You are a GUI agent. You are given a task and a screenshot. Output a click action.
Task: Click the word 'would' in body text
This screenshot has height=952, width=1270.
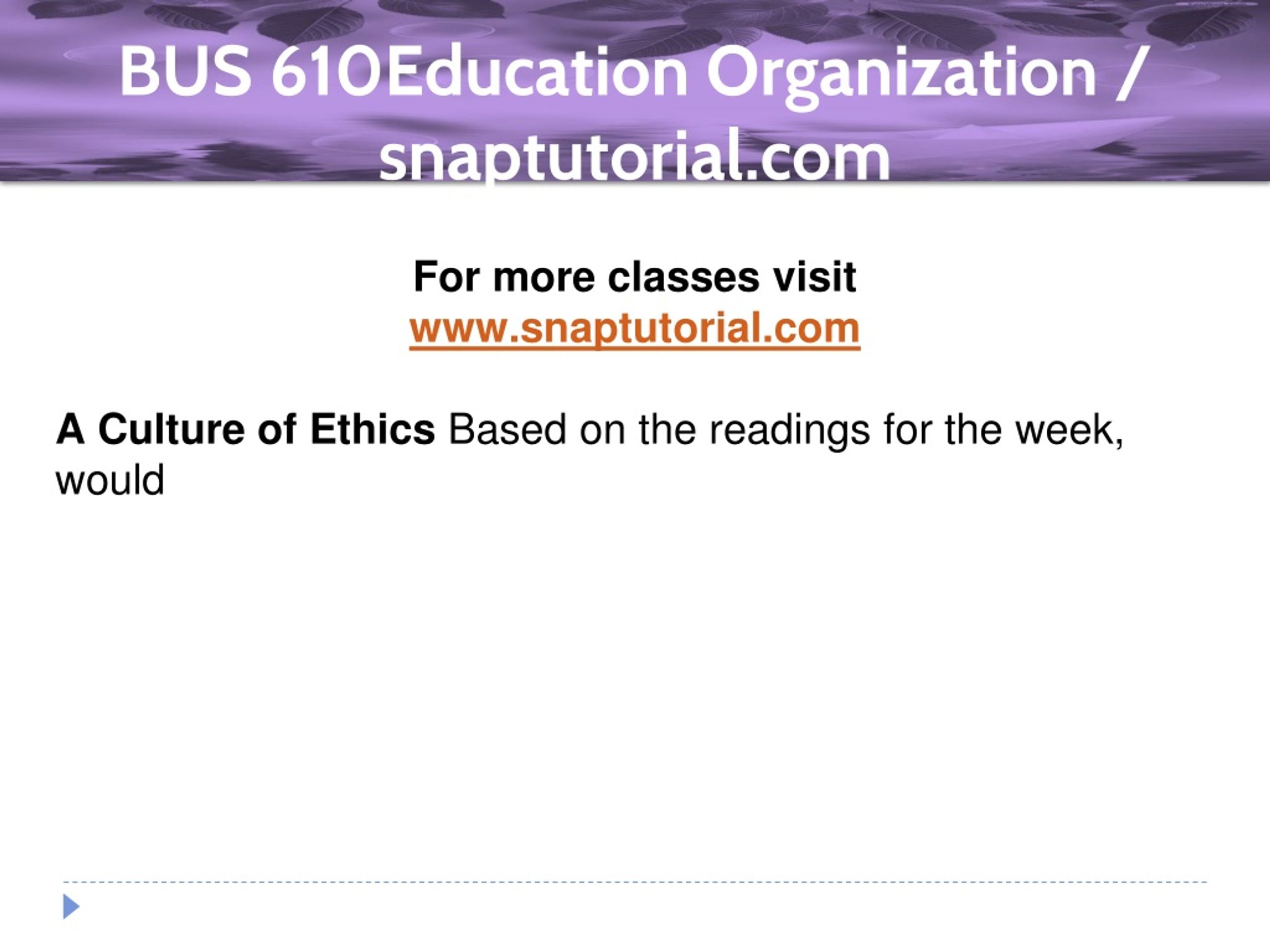click(110, 480)
